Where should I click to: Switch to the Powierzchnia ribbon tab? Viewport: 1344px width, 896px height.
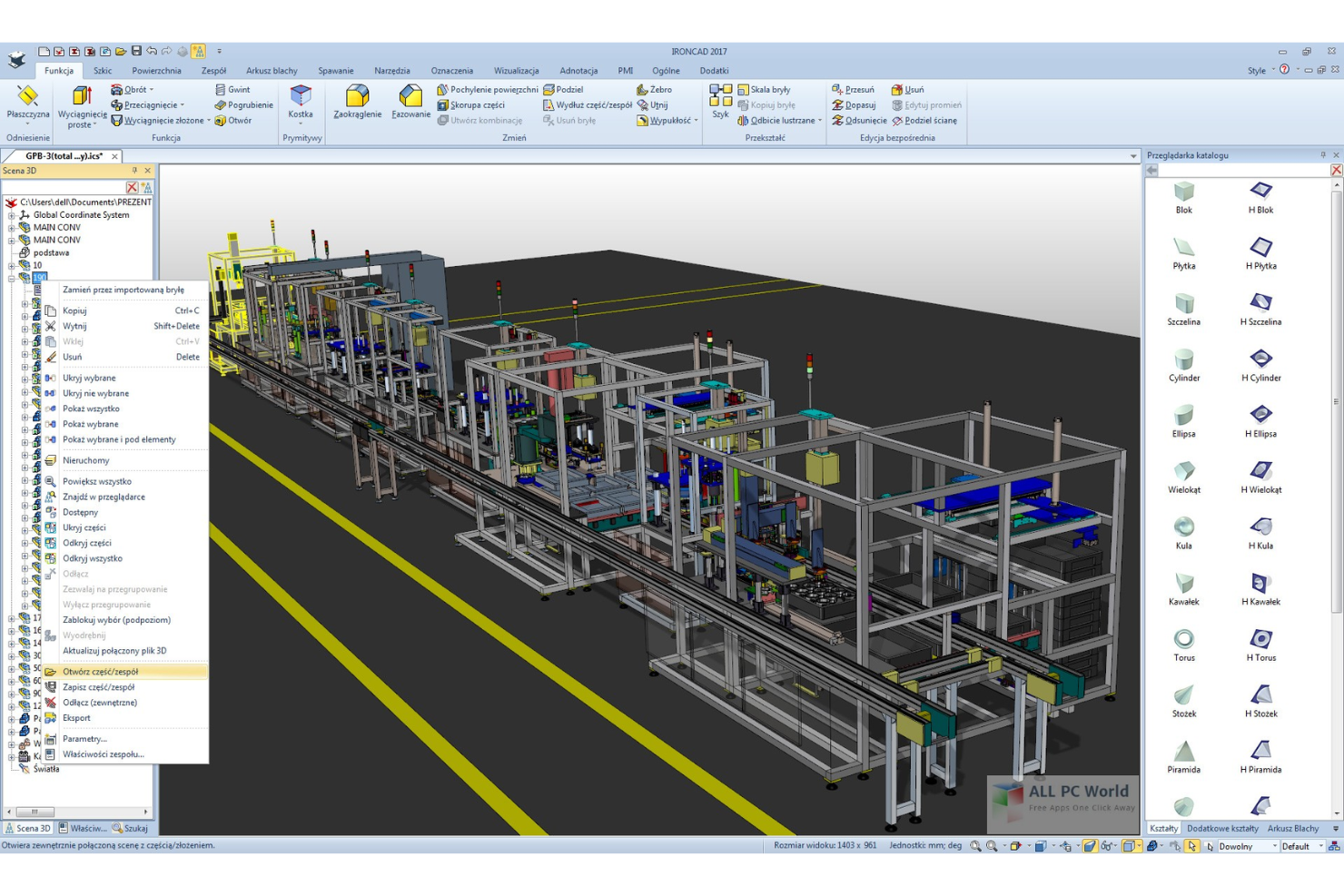click(x=156, y=71)
